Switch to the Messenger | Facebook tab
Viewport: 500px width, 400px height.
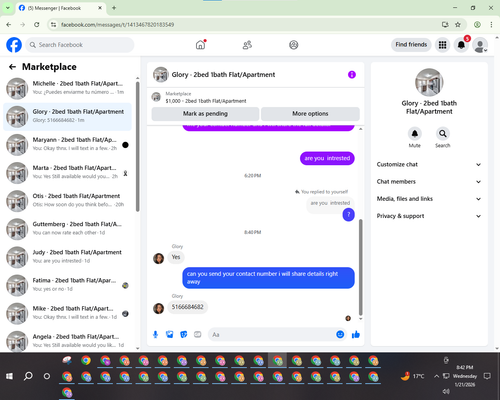(61, 8)
